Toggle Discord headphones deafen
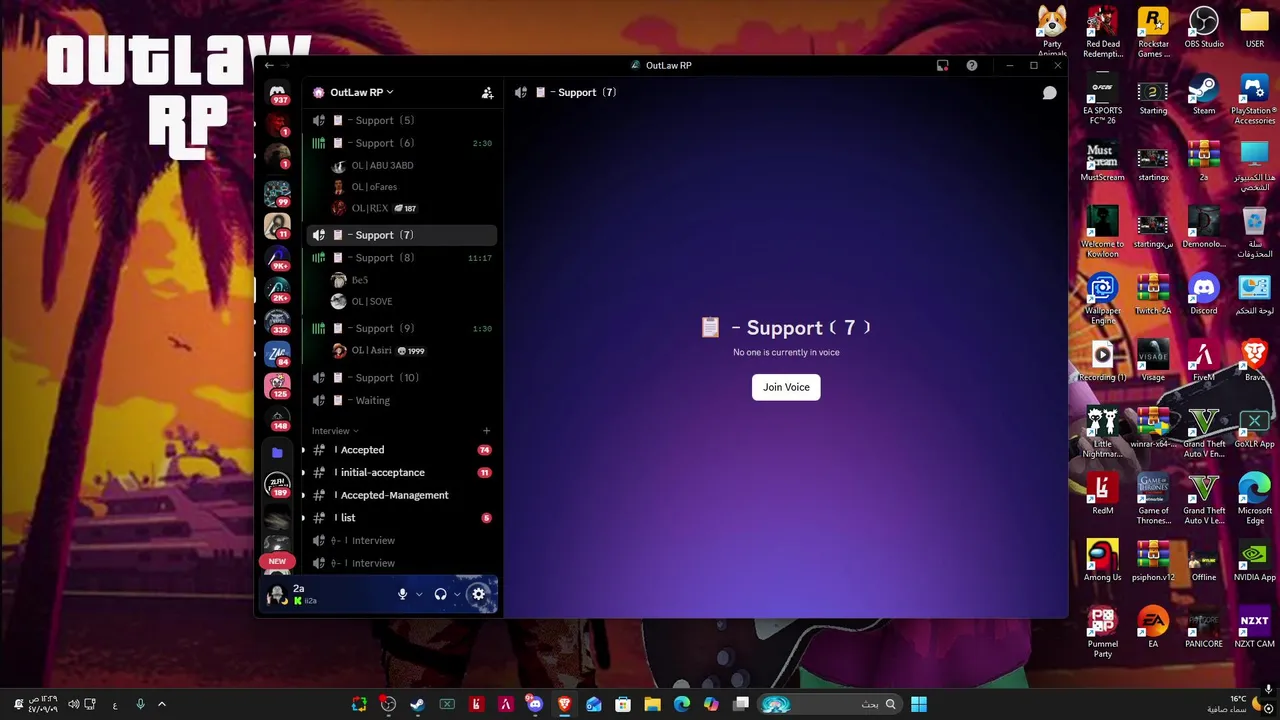 pyautogui.click(x=440, y=594)
